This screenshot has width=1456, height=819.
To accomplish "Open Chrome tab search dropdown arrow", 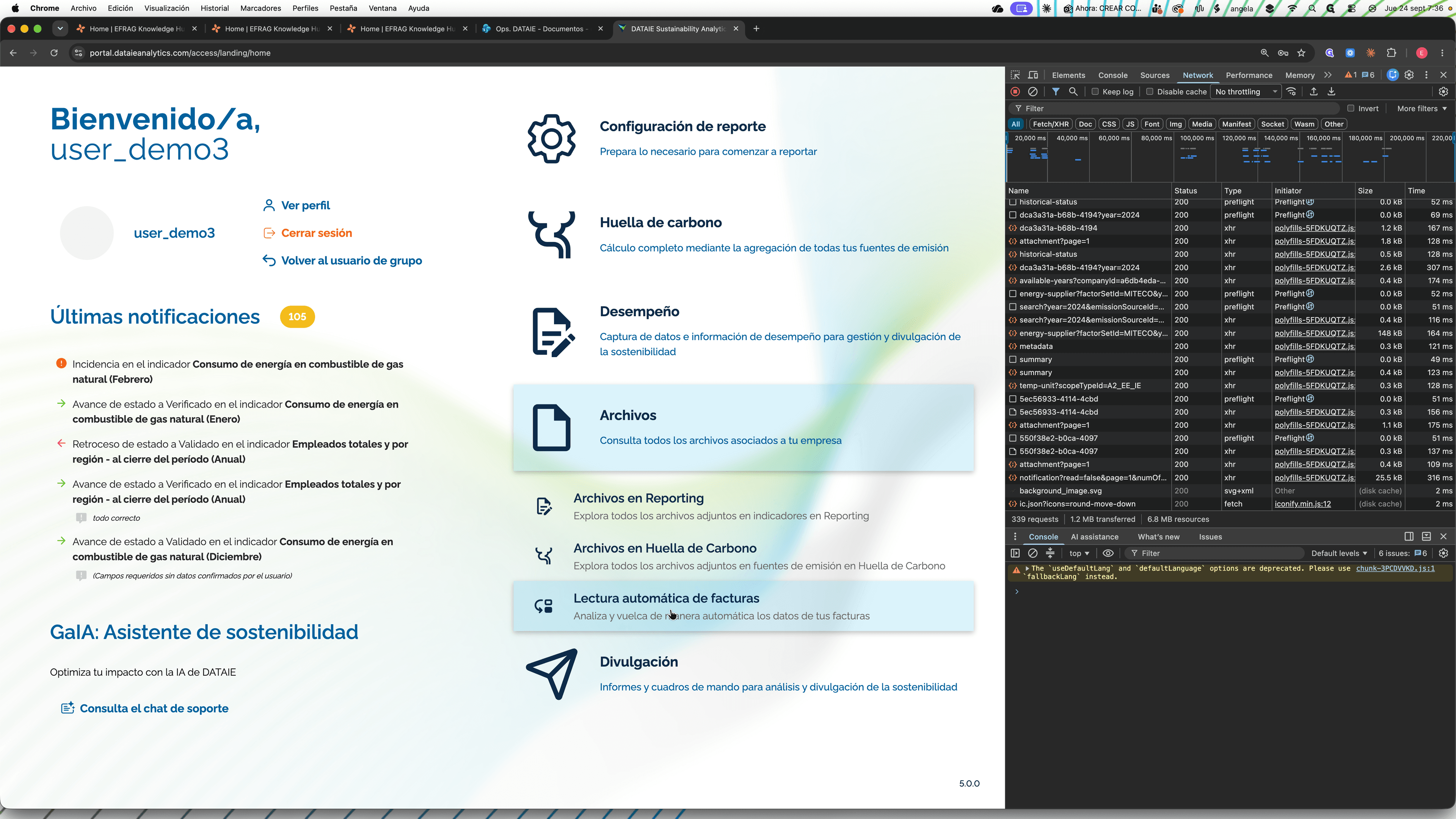I will tap(60, 28).
